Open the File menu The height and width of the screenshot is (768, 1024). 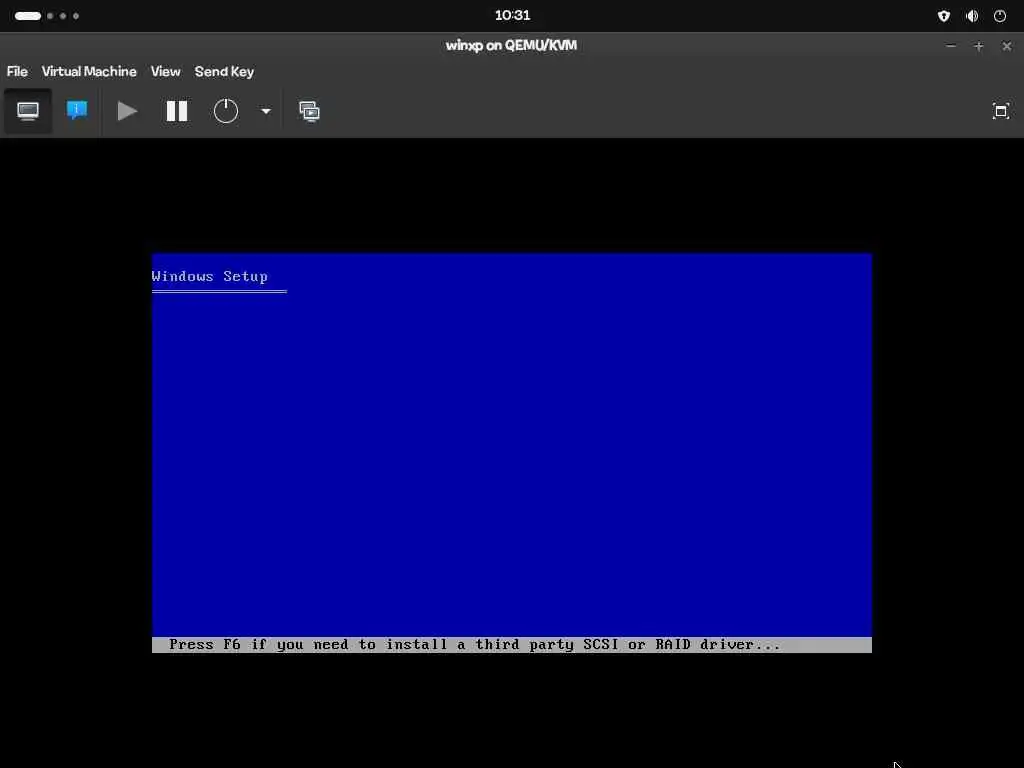[x=17, y=72]
